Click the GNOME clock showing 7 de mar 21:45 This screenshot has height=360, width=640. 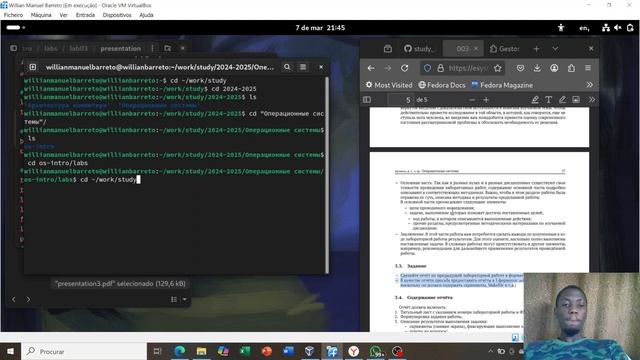pyautogui.click(x=320, y=28)
